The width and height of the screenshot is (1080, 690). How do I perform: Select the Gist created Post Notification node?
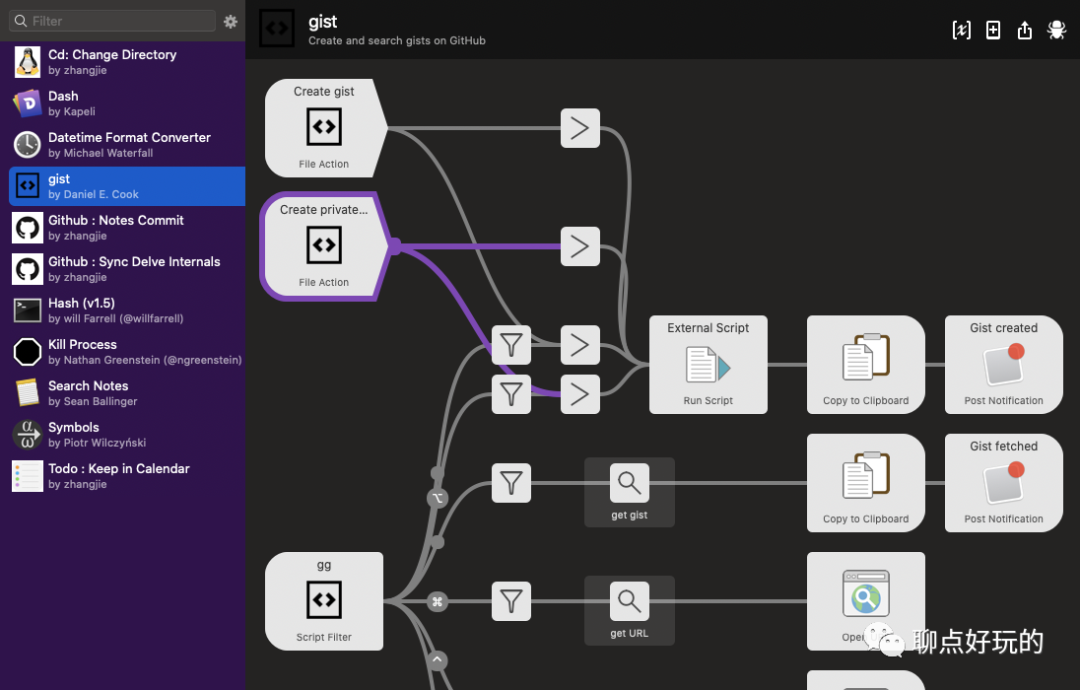point(1004,364)
